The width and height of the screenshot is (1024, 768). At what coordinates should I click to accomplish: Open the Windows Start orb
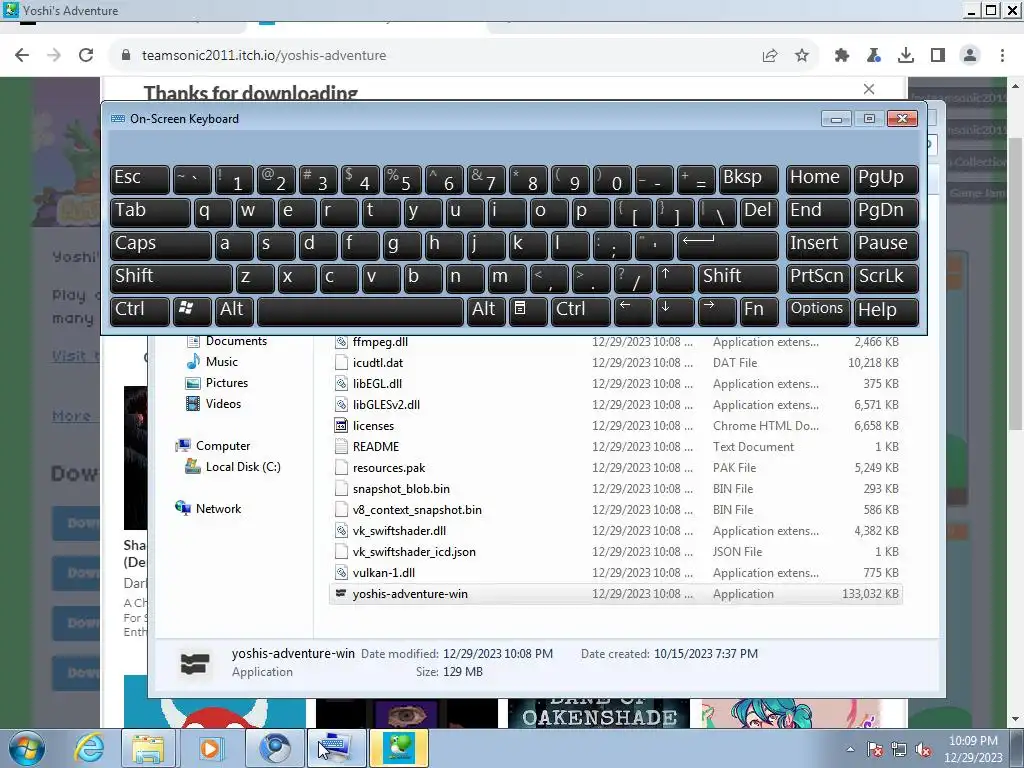pos(27,748)
